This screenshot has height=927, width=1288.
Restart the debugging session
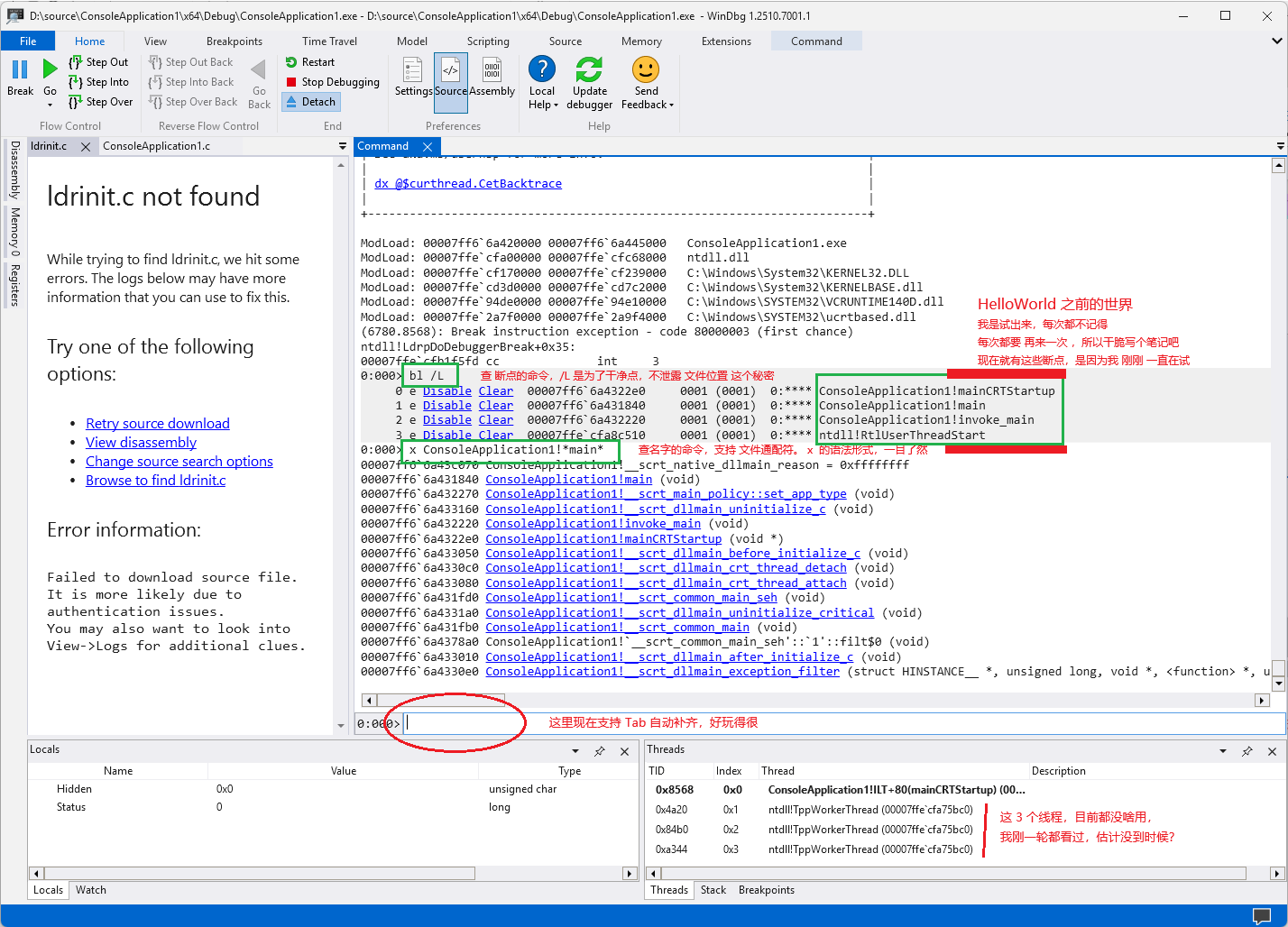pos(309,62)
